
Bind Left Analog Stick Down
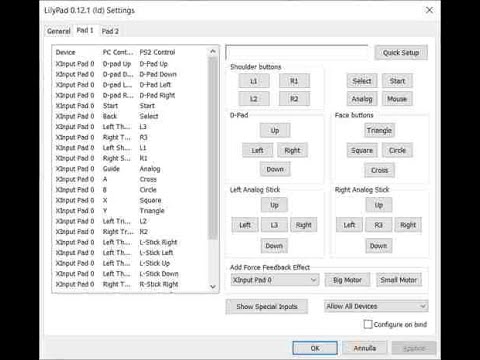click(274, 246)
